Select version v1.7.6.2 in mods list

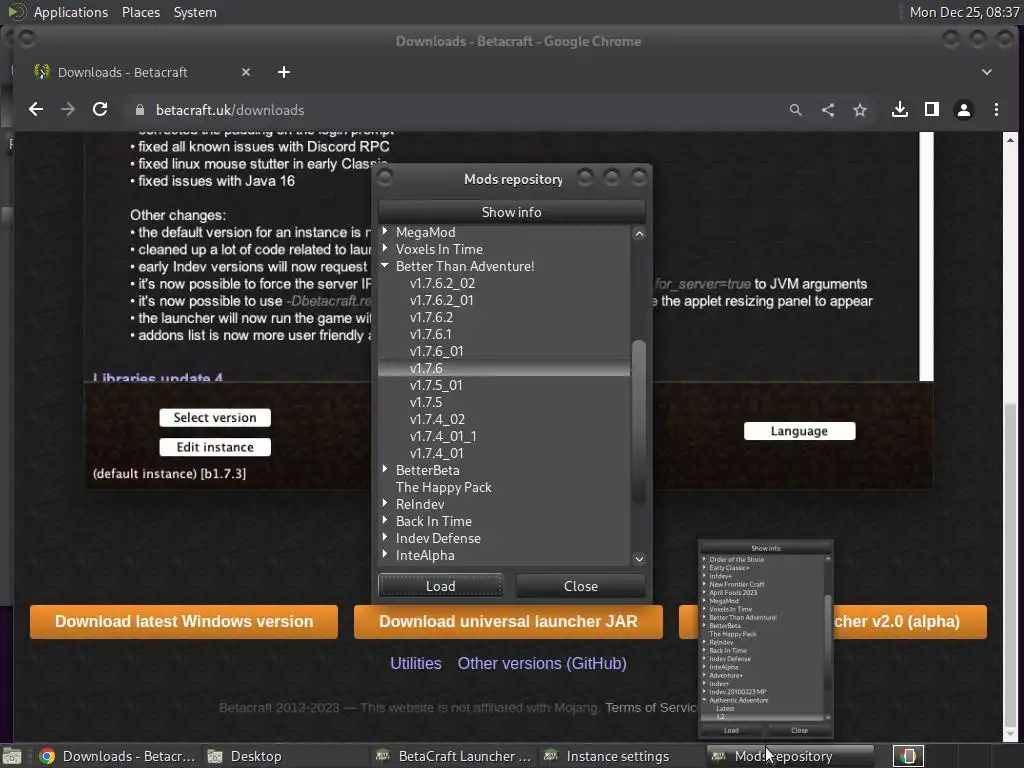click(431, 317)
